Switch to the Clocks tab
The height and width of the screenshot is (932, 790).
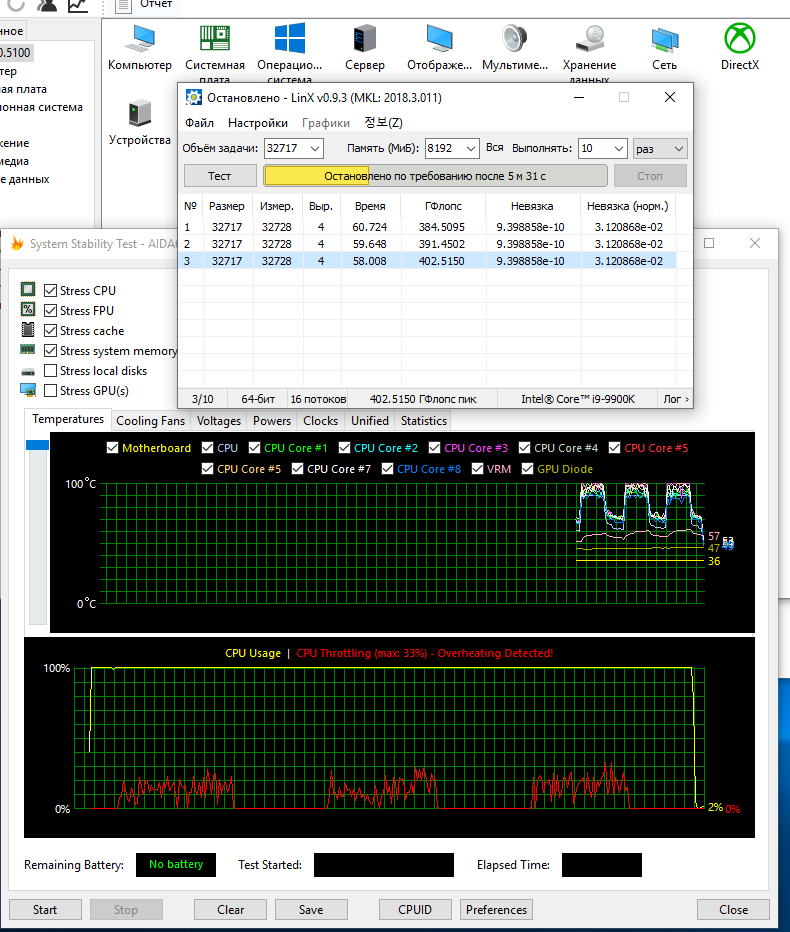320,421
